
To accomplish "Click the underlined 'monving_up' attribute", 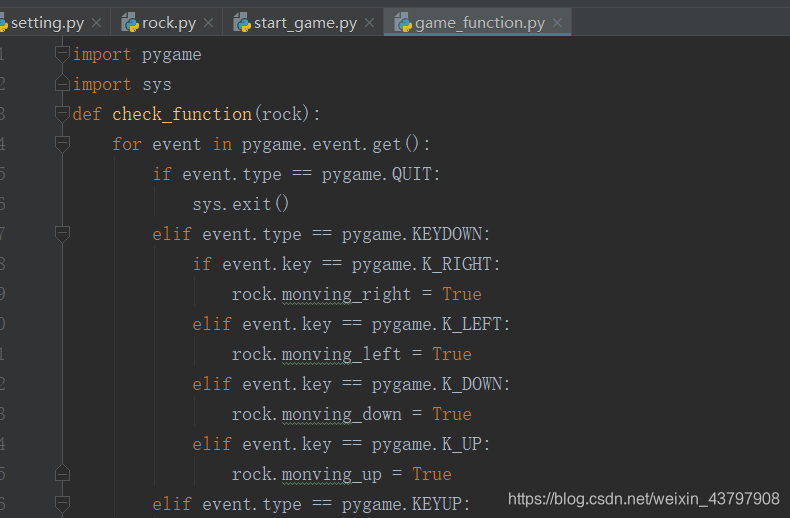I will 332,474.
